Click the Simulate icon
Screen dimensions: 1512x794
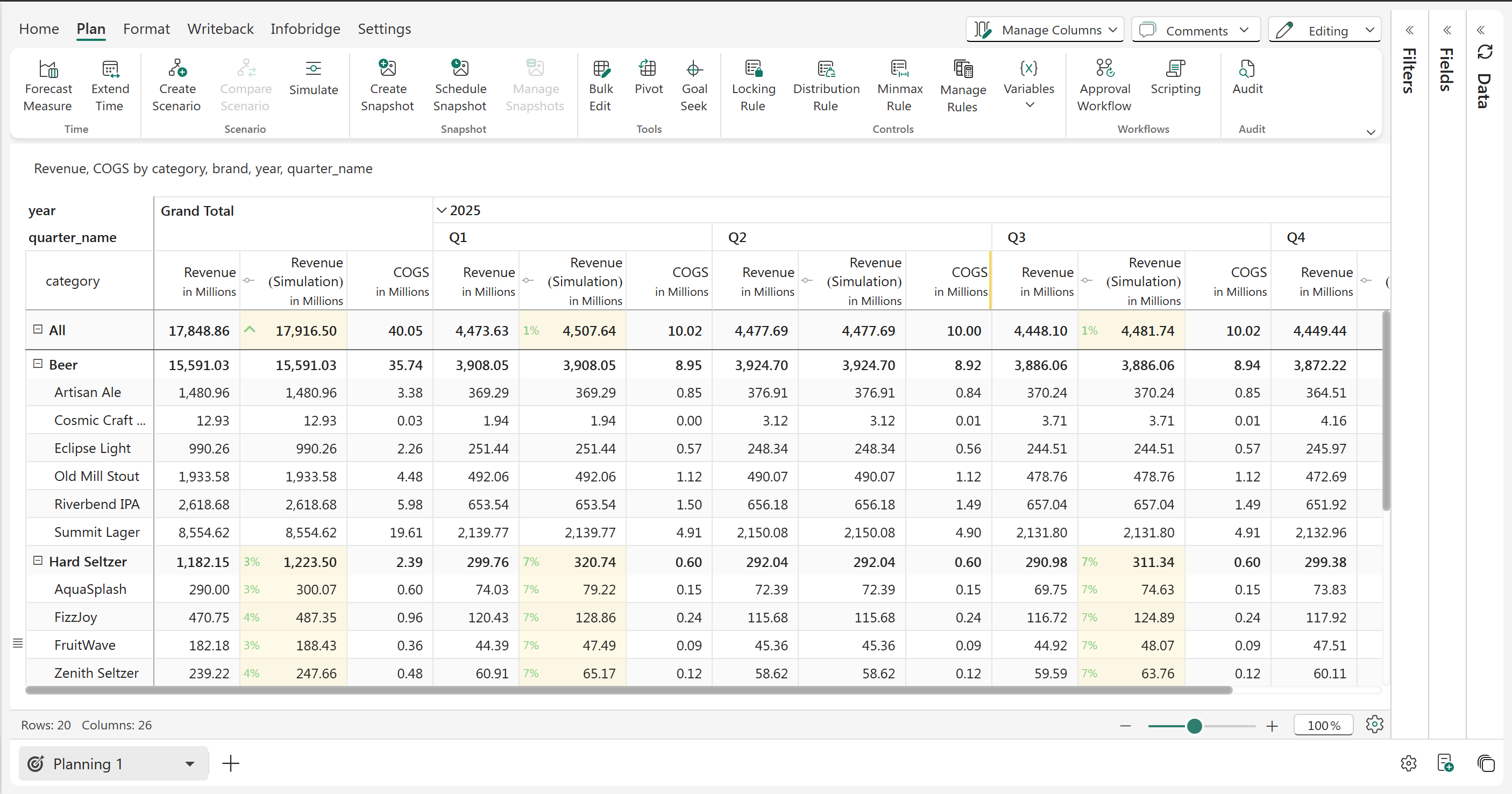point(314,69)
